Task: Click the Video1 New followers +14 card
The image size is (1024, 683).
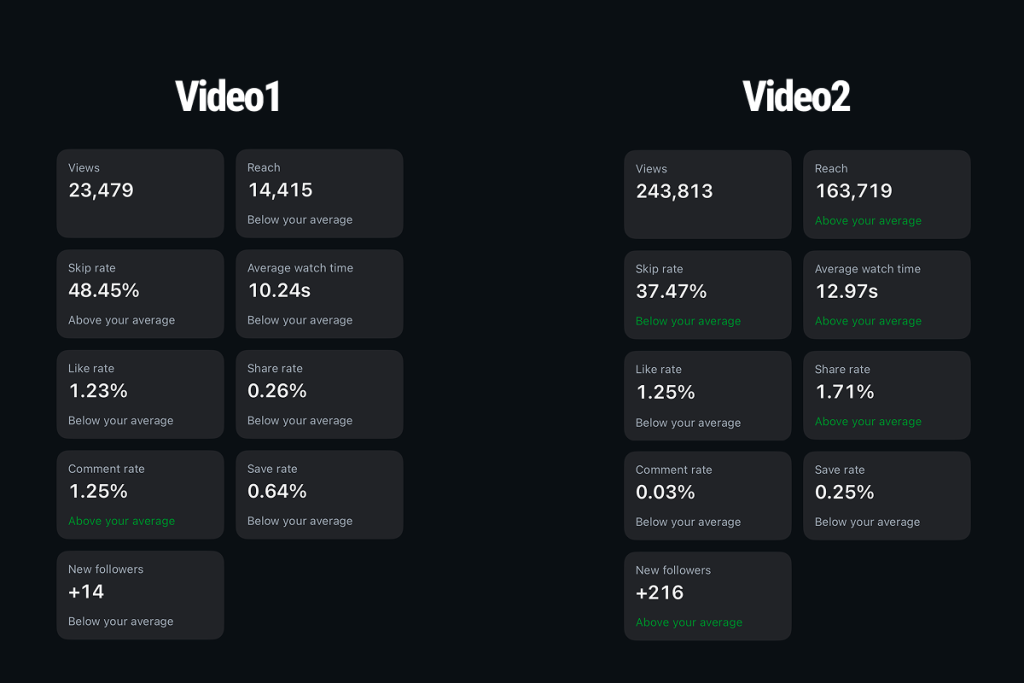Action: 140,595
